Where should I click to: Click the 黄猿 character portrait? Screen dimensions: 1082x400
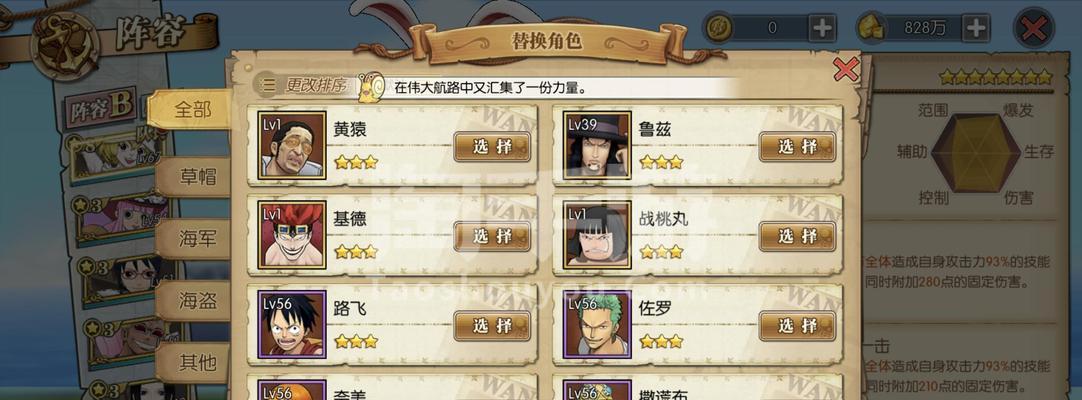(292, 146)
